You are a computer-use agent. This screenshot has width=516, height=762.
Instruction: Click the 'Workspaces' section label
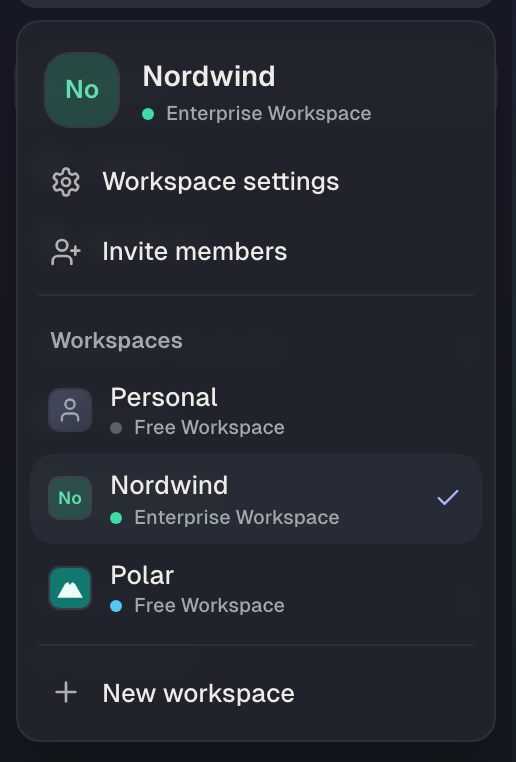point(117,340)
